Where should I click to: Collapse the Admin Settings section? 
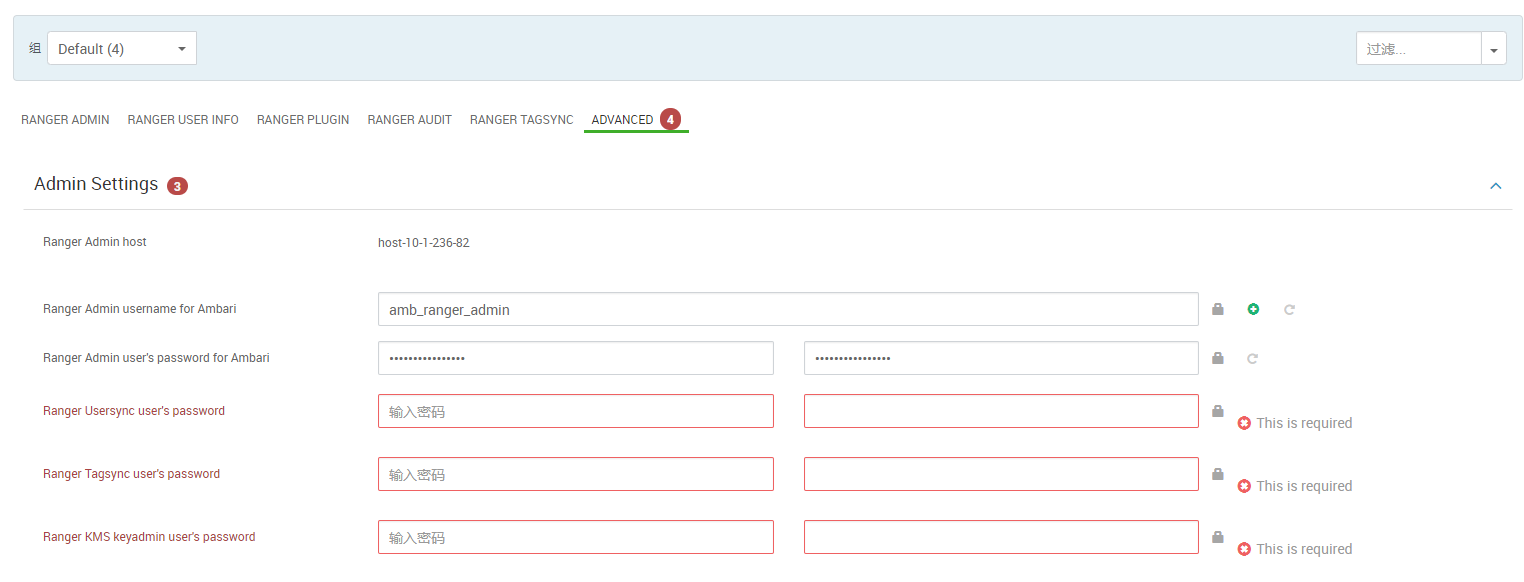click(1496, 186)
